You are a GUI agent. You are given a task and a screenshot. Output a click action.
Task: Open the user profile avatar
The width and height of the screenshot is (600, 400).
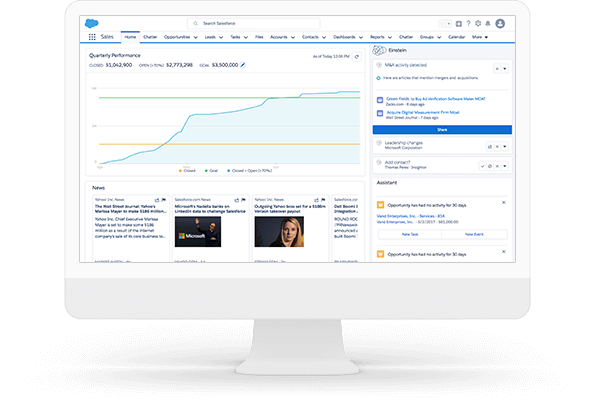point(500,23)
